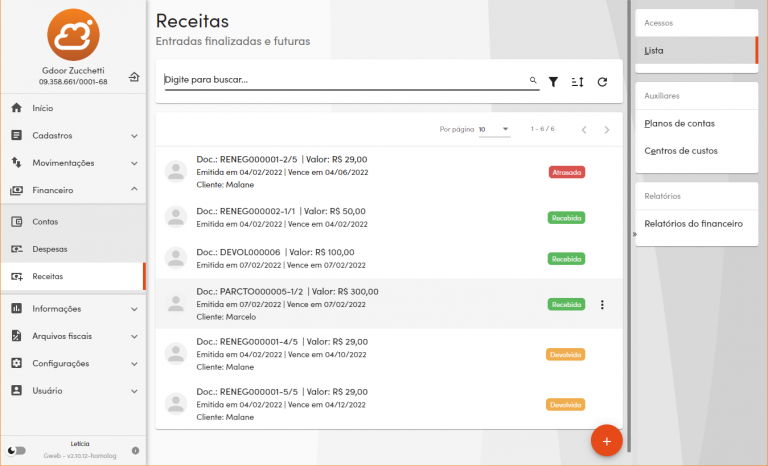Open Planos de contas link

point(679,123)
